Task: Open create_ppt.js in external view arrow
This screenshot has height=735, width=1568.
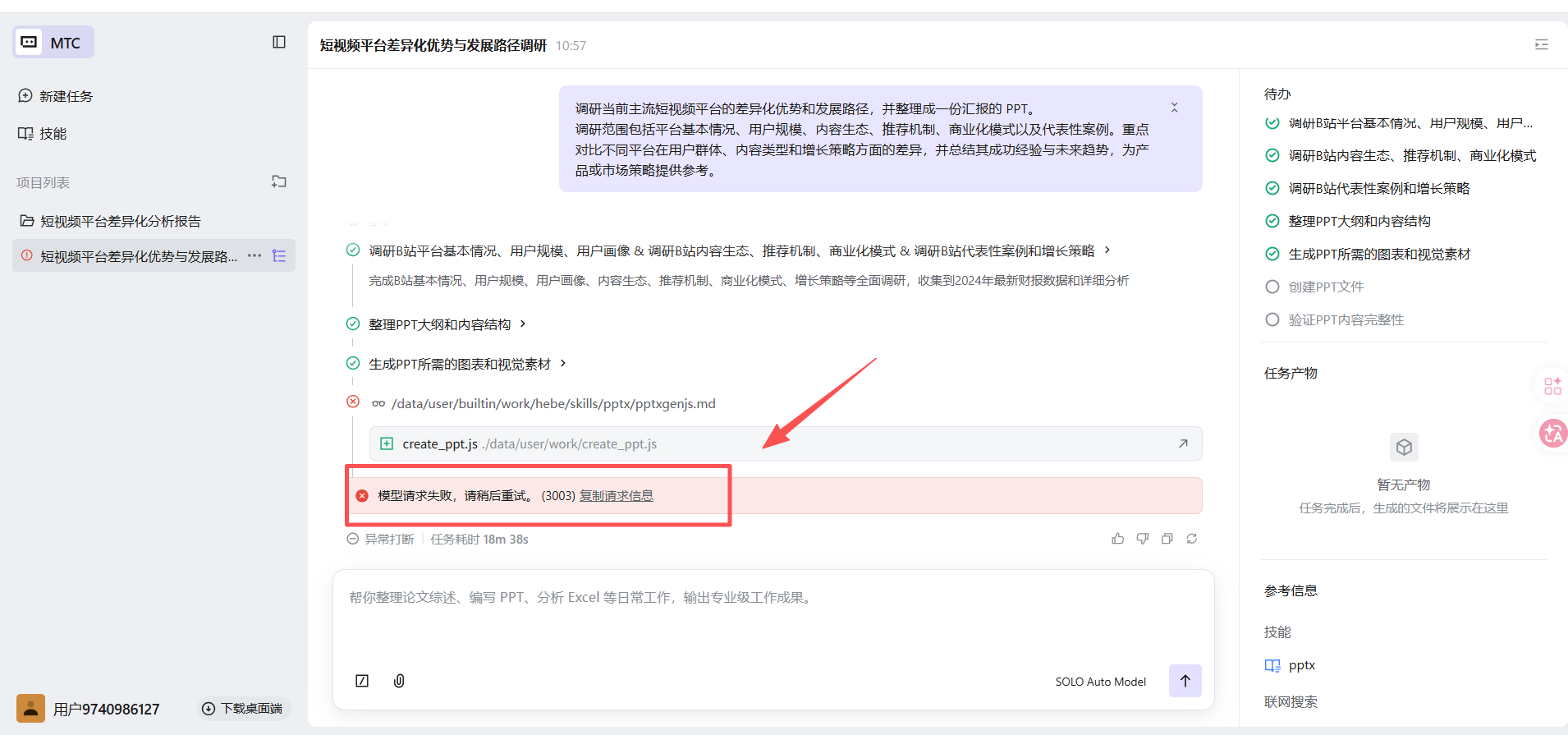Action: coord(1183,443)
